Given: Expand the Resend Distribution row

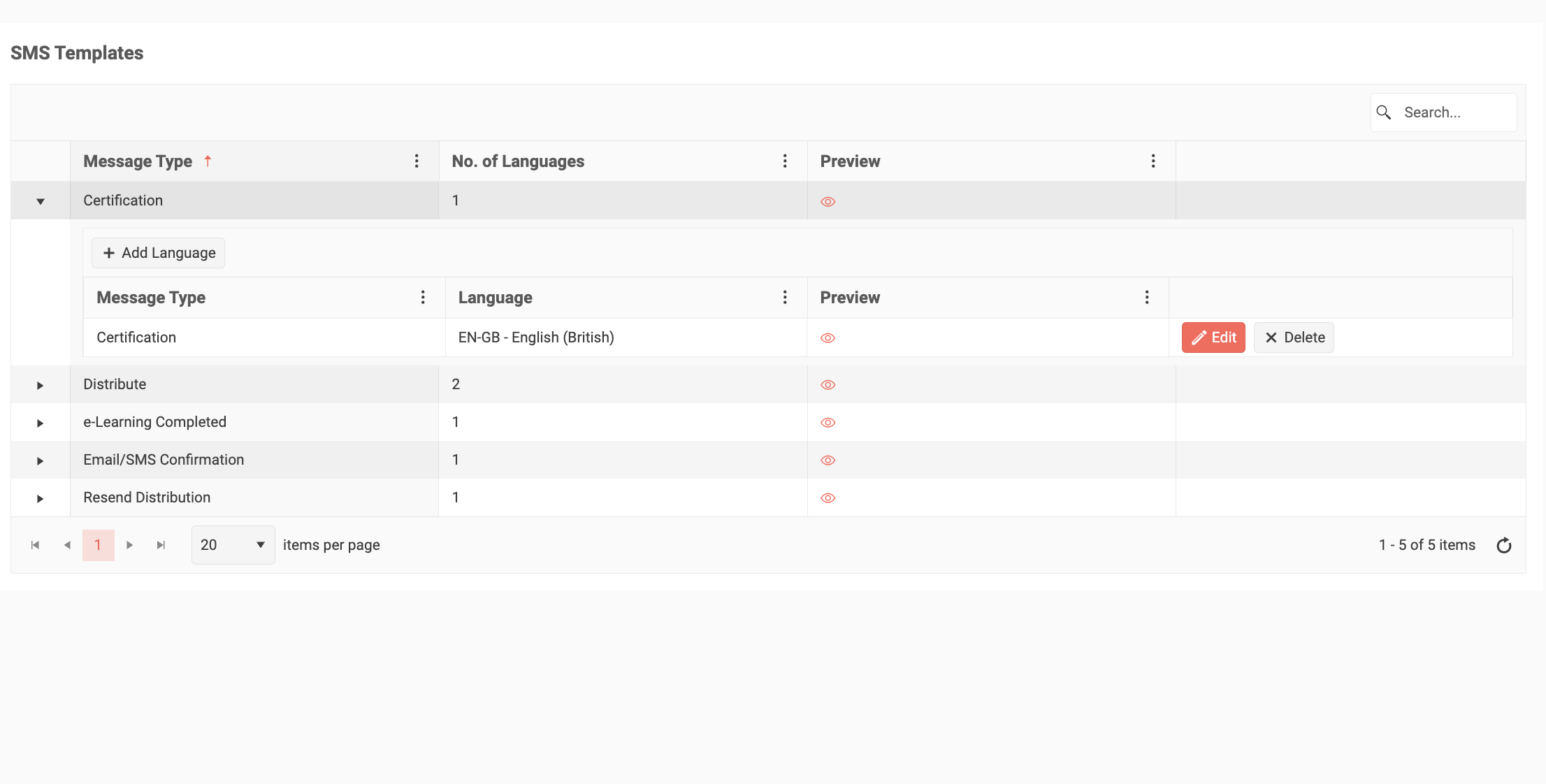Looking at the screenshot, I should (x=41, y=498).
